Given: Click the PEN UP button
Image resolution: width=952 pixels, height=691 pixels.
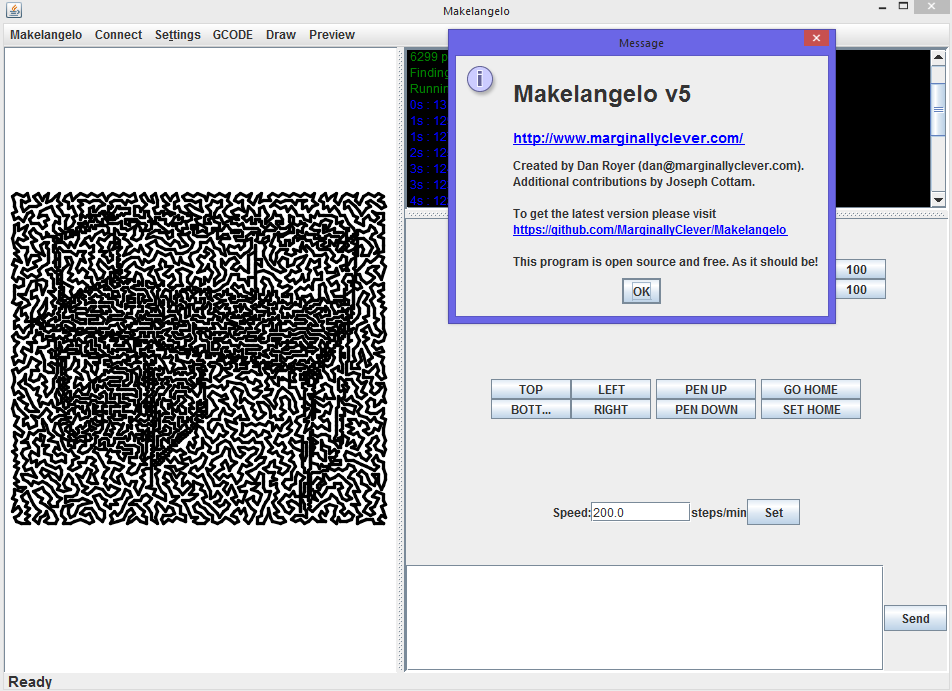Looking at the screenshot, I should tap(706, 389).
